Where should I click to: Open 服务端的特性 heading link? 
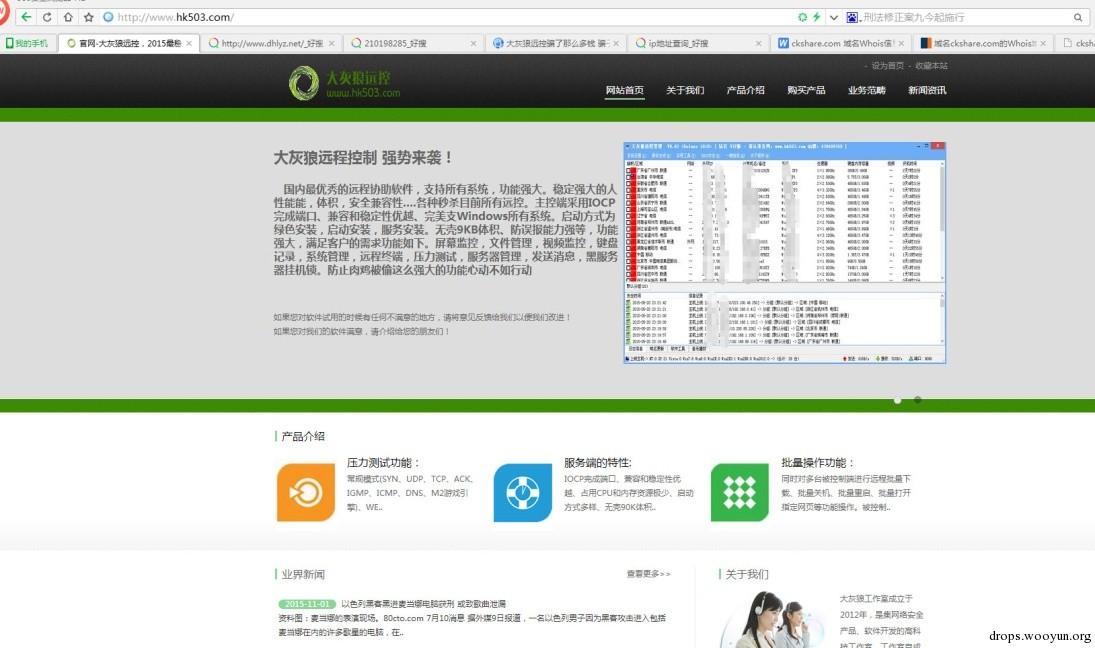click(597, 463)
